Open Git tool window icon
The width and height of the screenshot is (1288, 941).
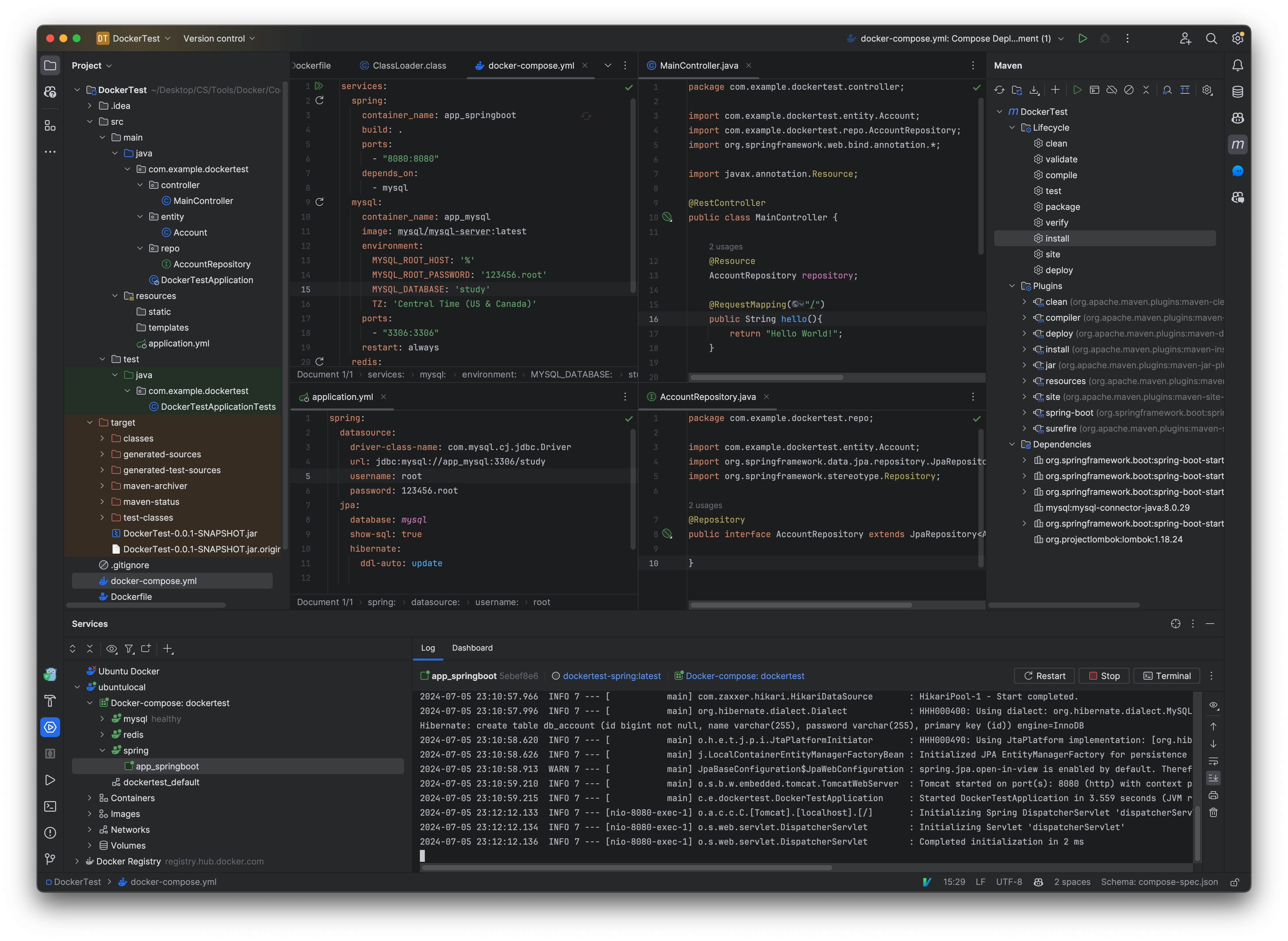click(x=50, y=859)
